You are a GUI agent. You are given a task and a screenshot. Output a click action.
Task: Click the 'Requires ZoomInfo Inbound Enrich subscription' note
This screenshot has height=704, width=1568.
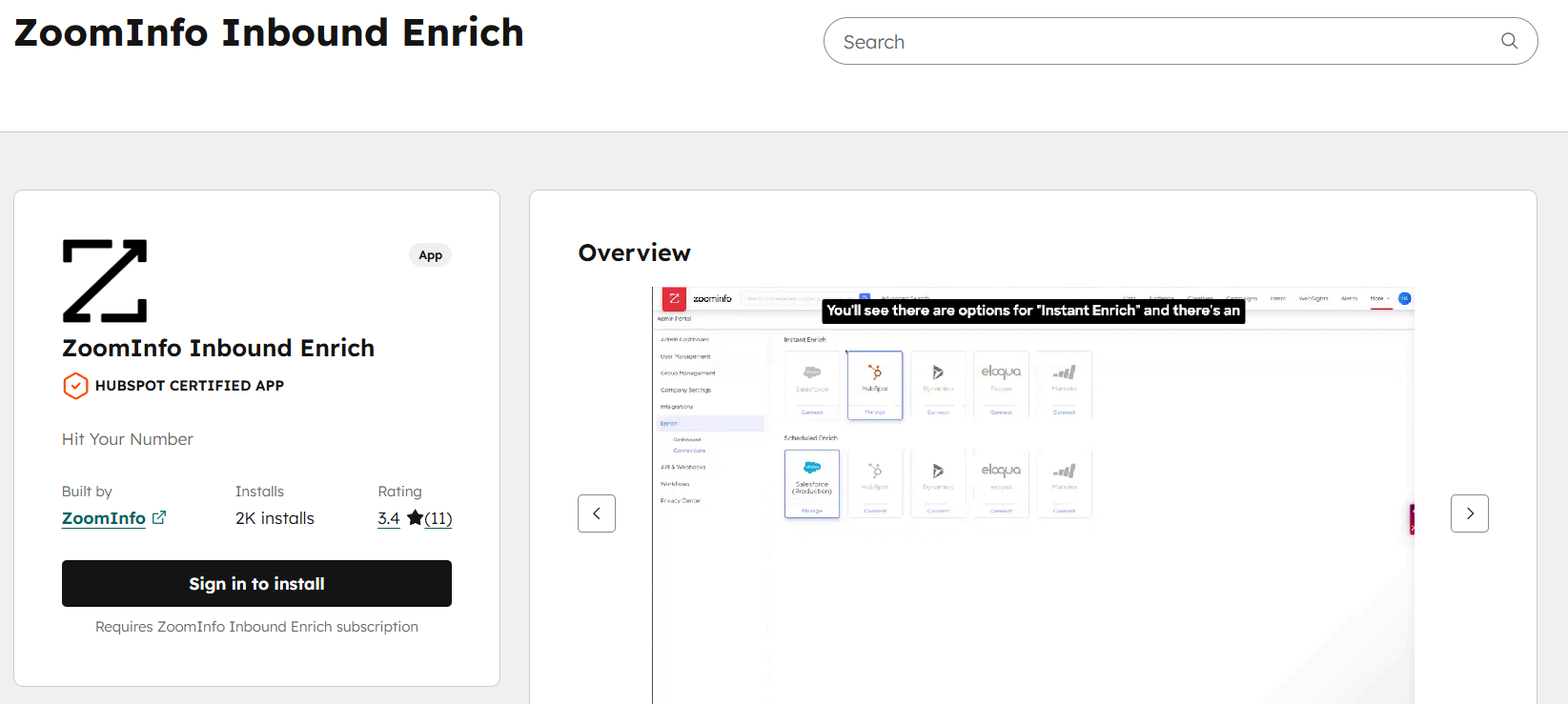[x=256, y=627]
